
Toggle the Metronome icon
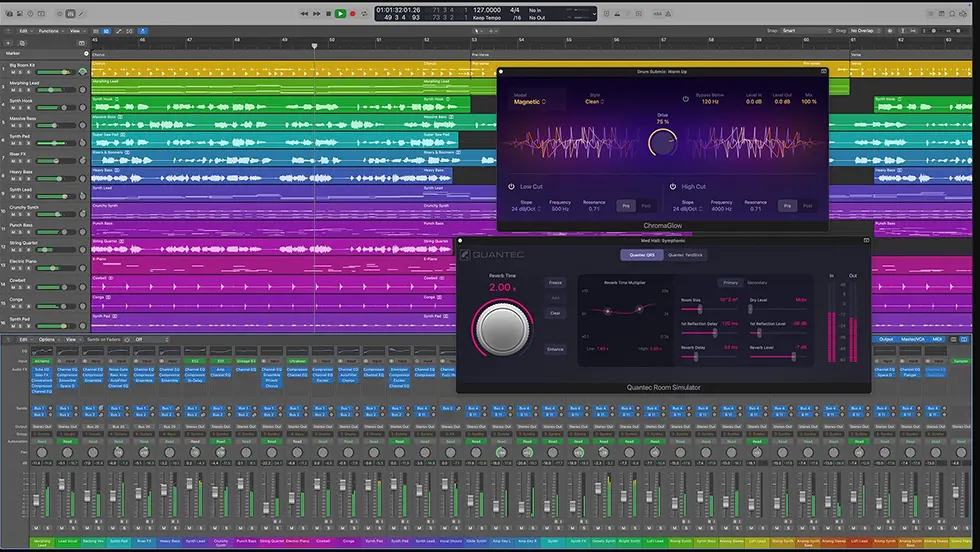[668, 14]
